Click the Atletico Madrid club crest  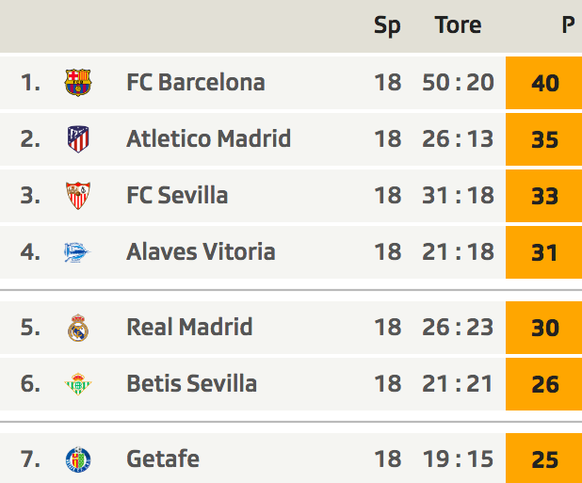pos(78,139)
